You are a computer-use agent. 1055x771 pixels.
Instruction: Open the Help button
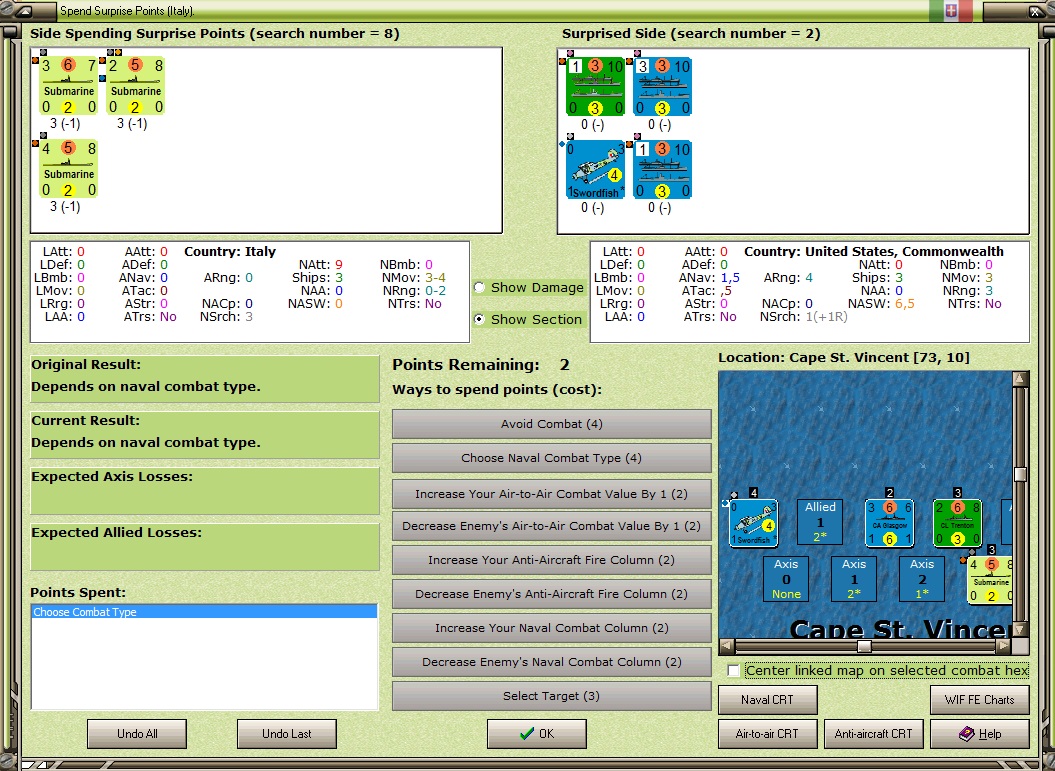coord(980,734)
